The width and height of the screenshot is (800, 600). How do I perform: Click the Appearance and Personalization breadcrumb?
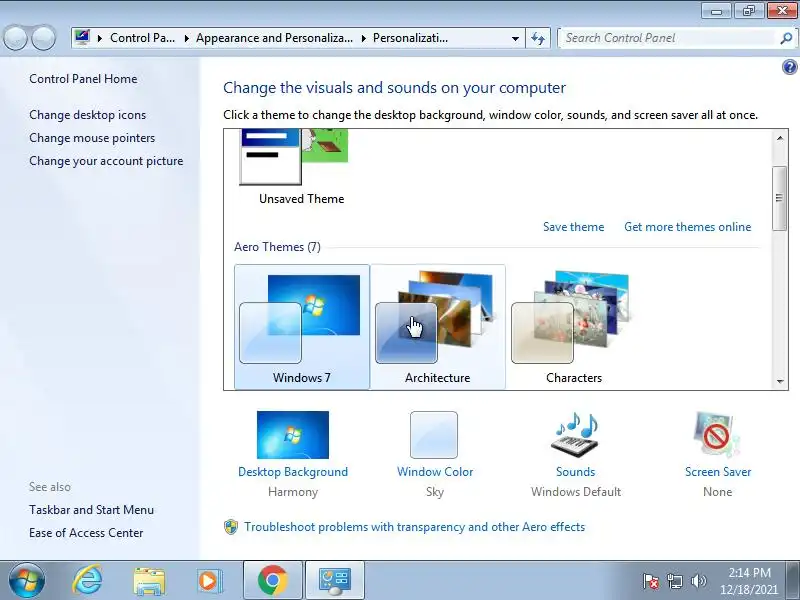[x=274, y=38]
